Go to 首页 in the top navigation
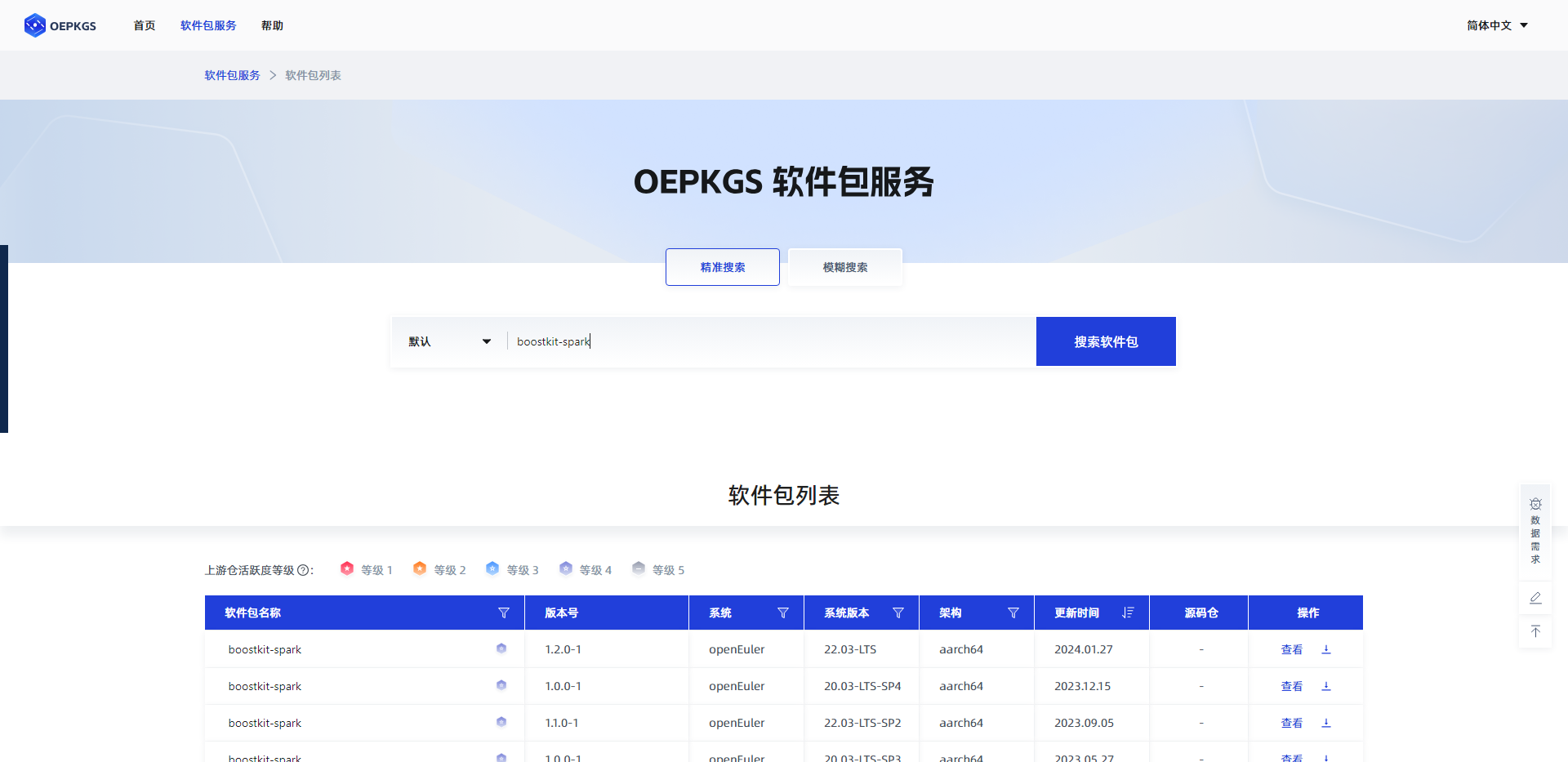Viewport: 1568px width, 762px height. coord(145,25)
